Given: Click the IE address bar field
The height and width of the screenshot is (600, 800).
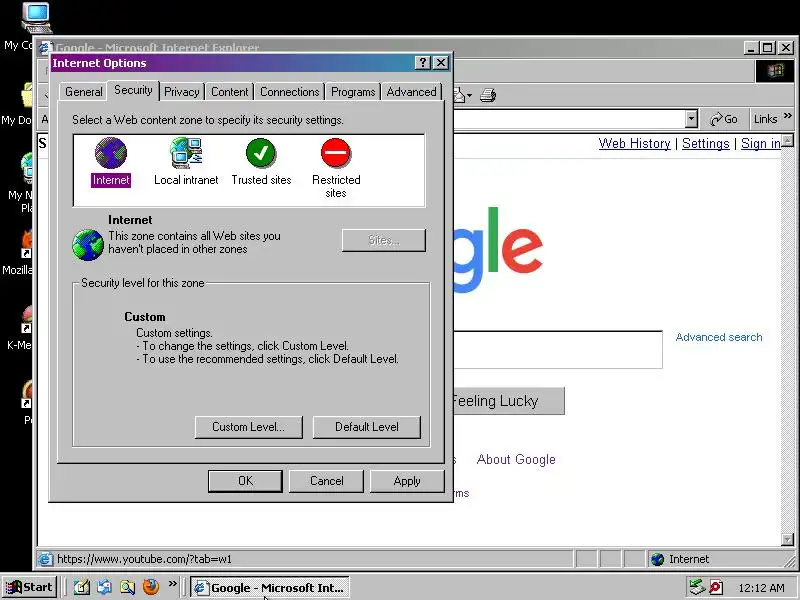Looking at the screenshot, I should 569,119.
